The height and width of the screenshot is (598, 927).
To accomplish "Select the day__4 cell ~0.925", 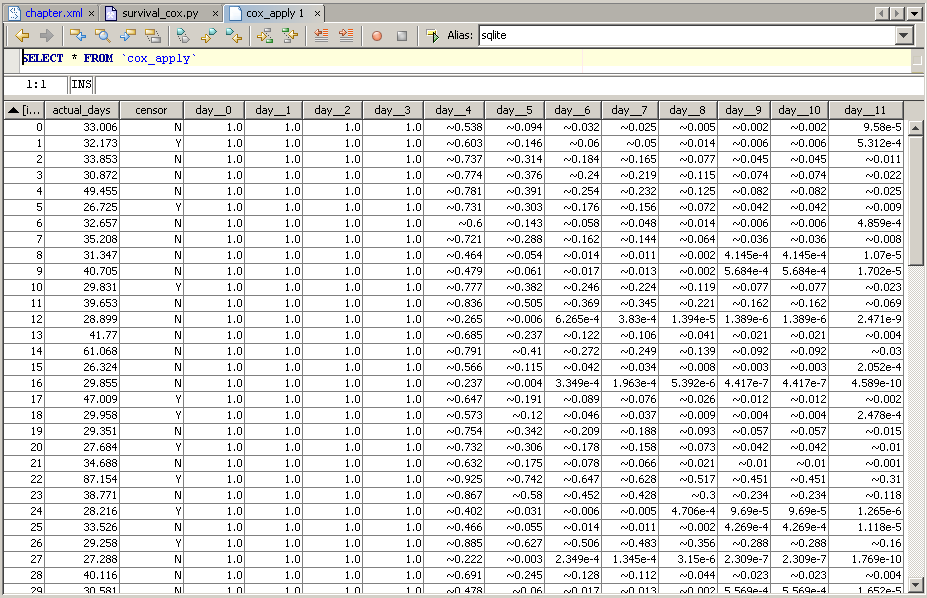I will (453, 479).
